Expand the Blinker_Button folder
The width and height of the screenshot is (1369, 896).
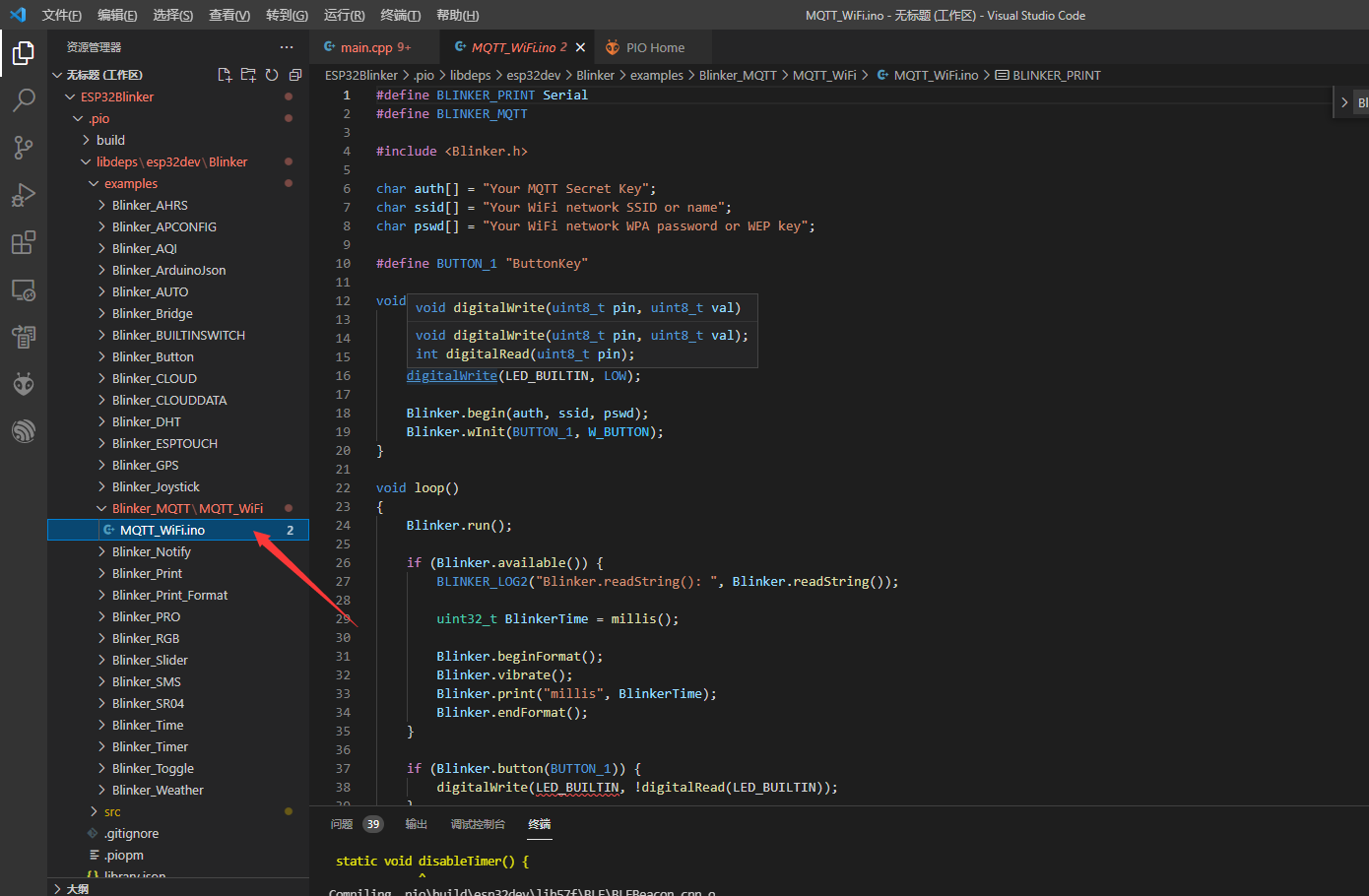pyautogui.click(x=178, y=356)
